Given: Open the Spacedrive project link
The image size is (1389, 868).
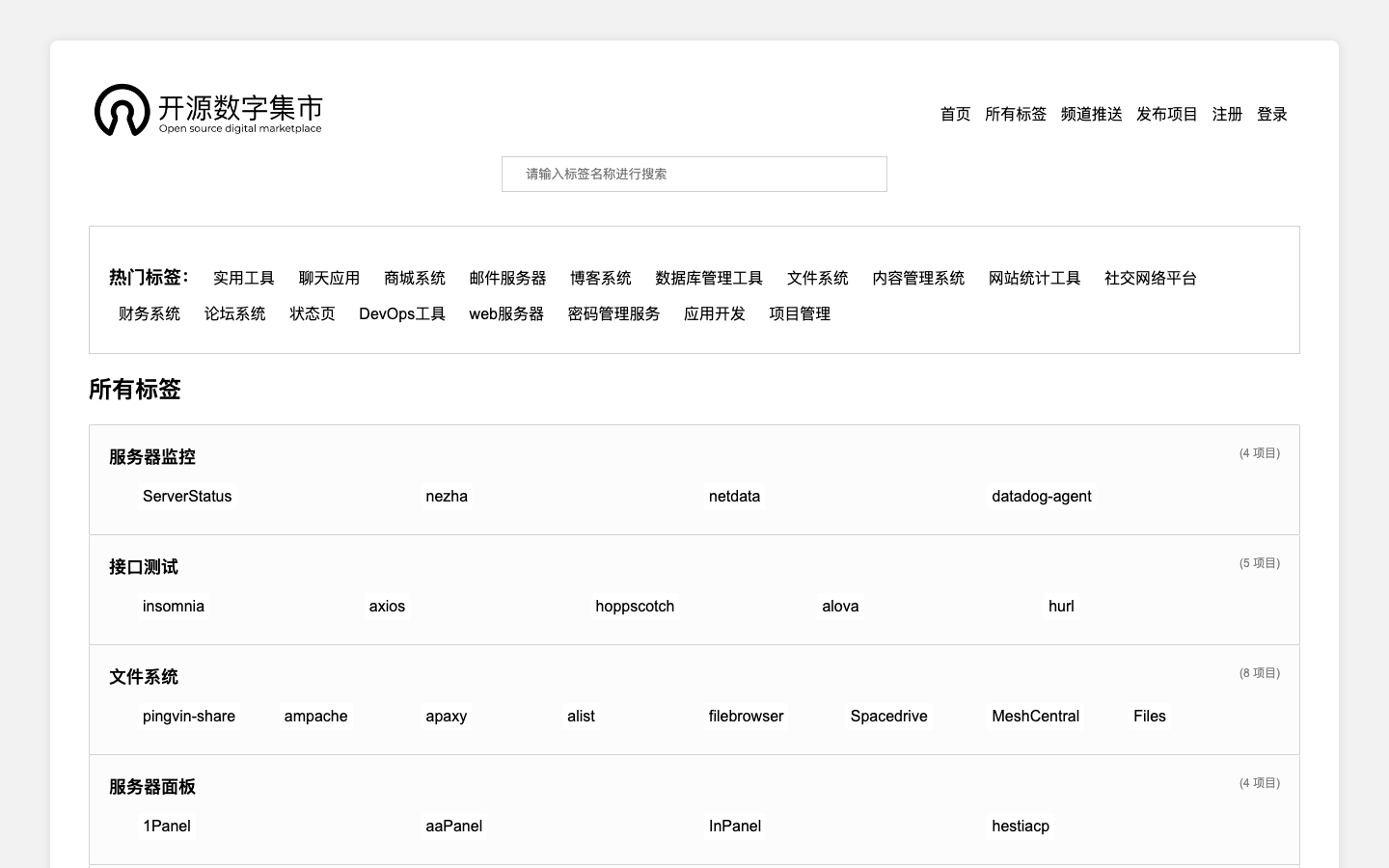Looking at the screenshot, I should [x=888, y=716].
